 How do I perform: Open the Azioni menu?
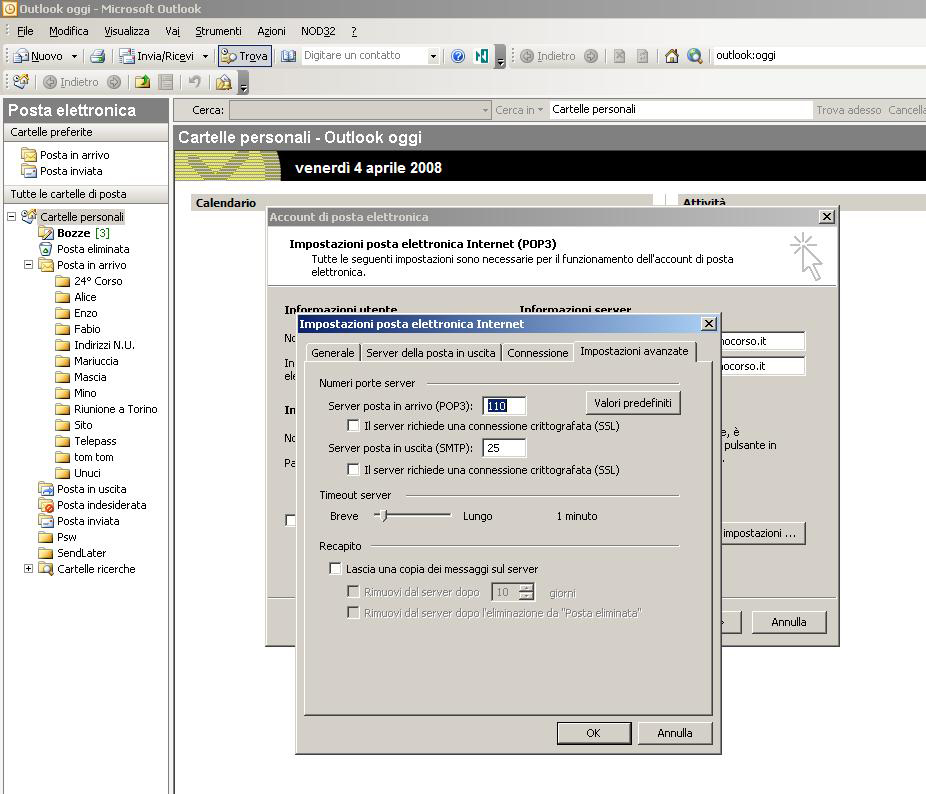tap(271, 31)
